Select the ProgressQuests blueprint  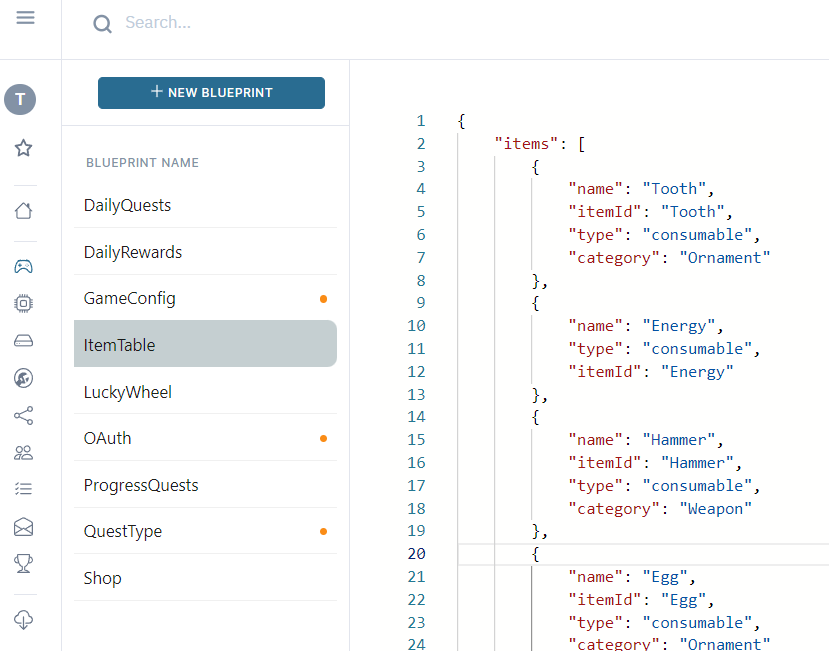click(x=205, y=485)
